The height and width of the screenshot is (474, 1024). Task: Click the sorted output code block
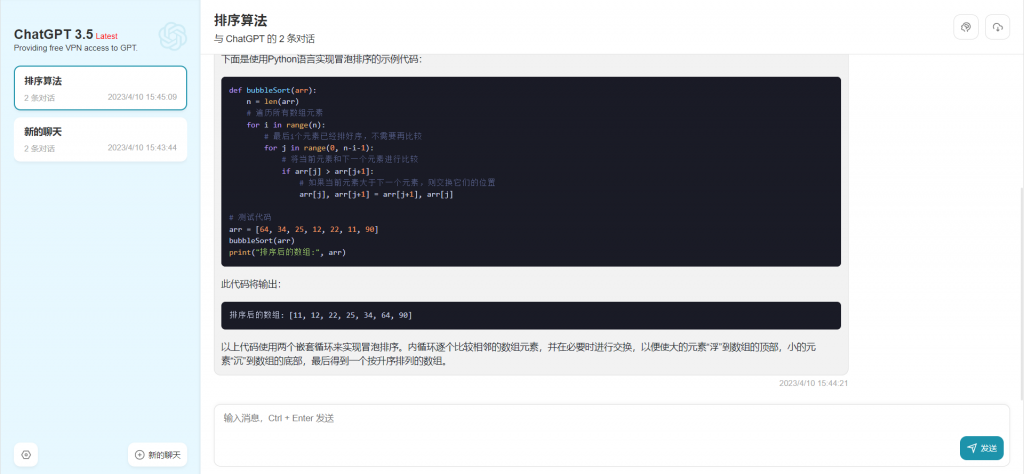click(531, 315)
